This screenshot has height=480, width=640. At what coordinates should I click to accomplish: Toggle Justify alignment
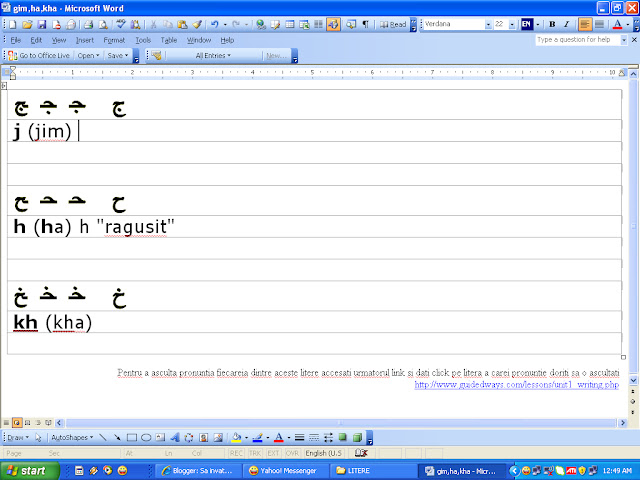[x=599, y=24]
